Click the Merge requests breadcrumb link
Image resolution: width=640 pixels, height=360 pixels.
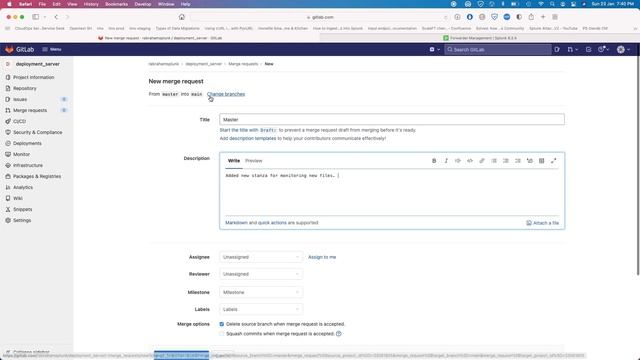tap(243, 64)
